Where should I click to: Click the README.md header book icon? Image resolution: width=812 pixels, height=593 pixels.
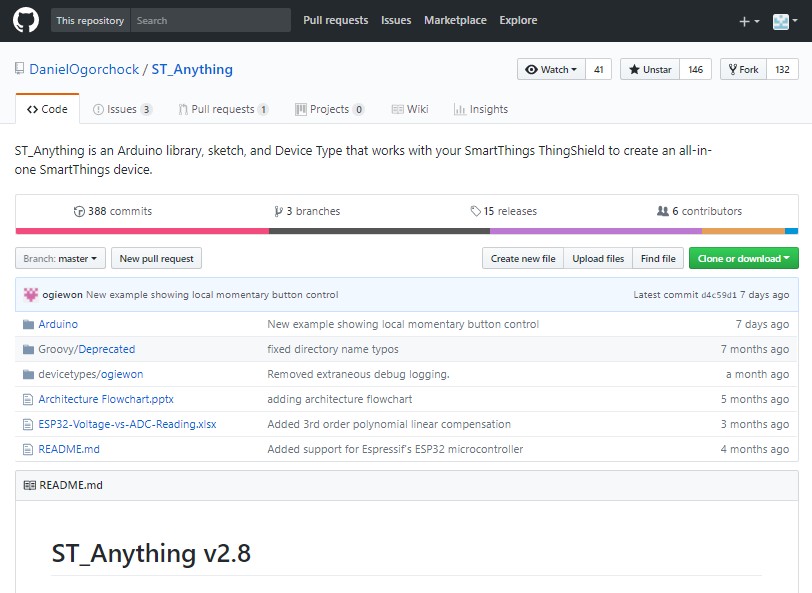tap(30, 485)
